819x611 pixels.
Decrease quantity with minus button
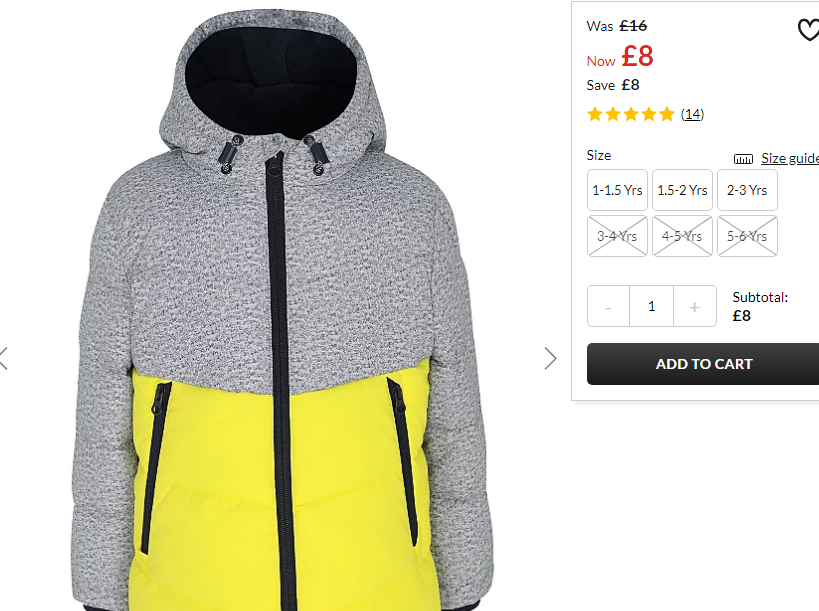pos(609,307)
